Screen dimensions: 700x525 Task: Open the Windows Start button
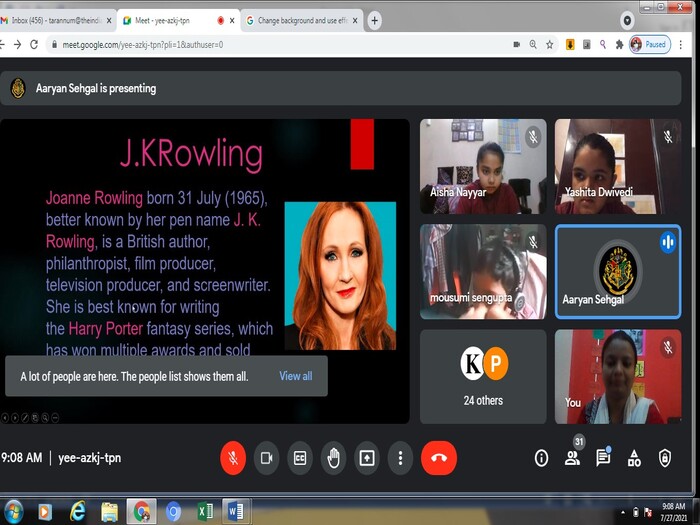pos(13,512)
